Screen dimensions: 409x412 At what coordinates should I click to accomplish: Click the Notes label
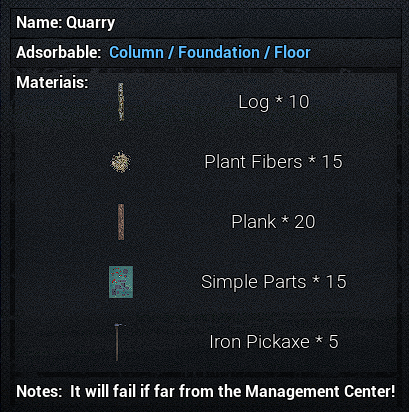[39, 391]
